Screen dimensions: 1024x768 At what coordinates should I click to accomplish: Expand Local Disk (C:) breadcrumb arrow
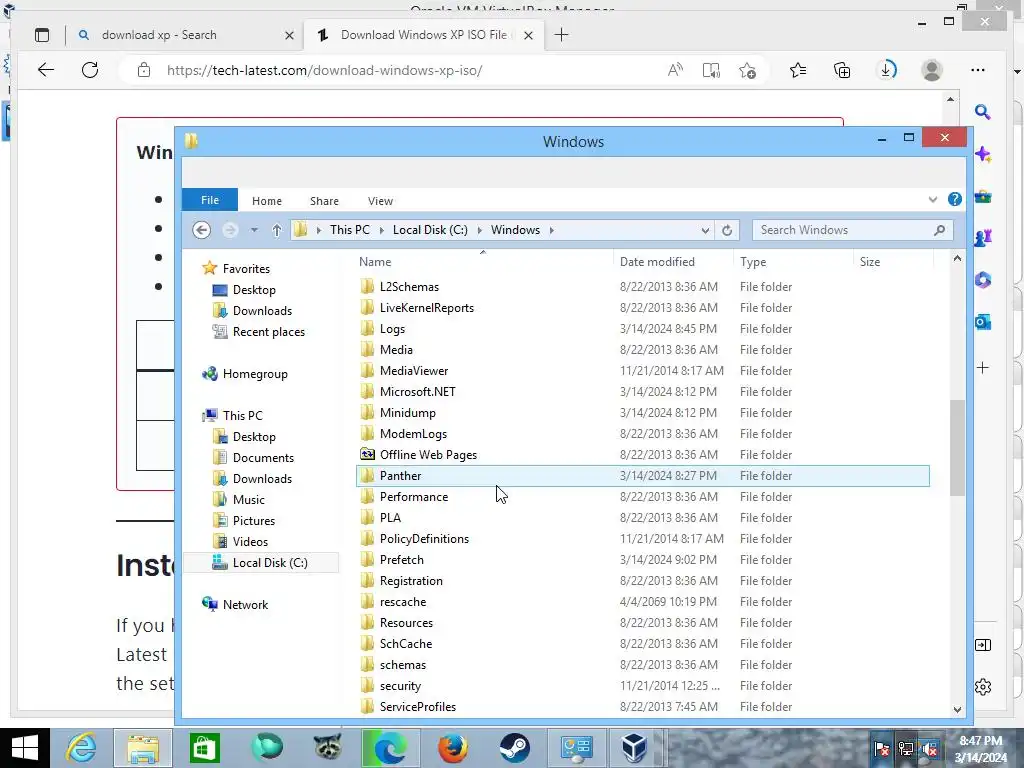coord(480,230)
